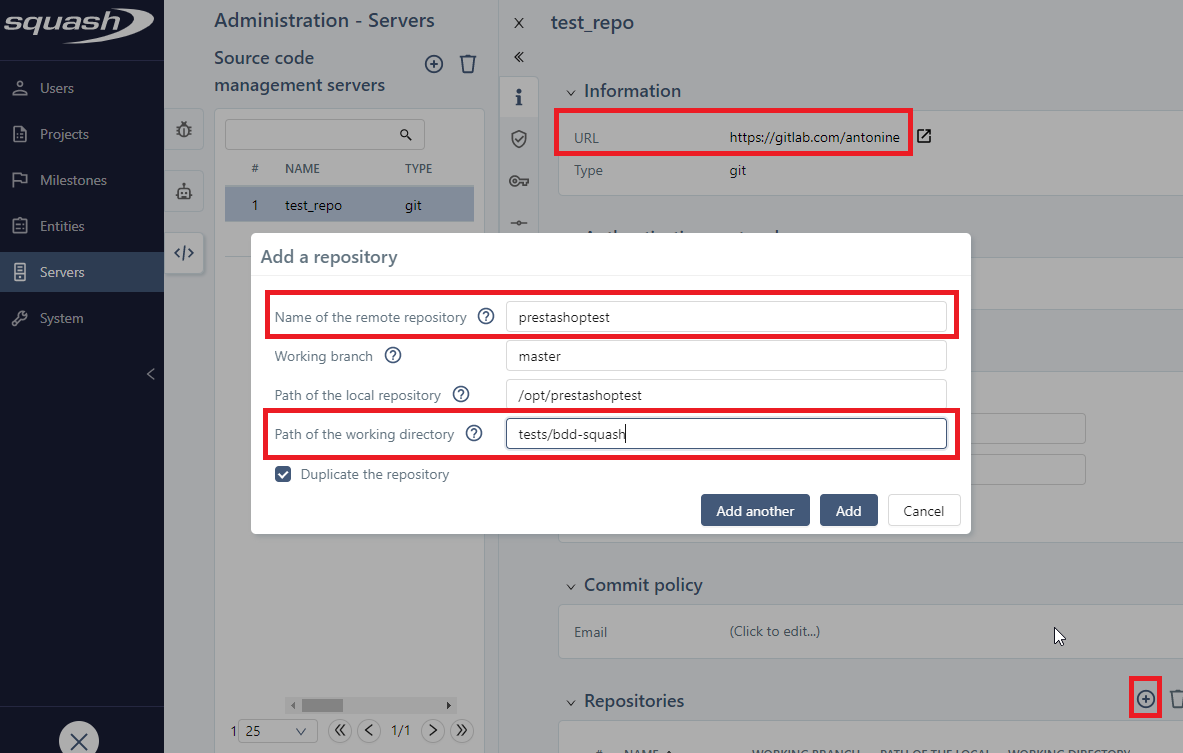Screen dimensions: 1183x753
Task: Go to the Milestones menu item
Action: point(73,180)
